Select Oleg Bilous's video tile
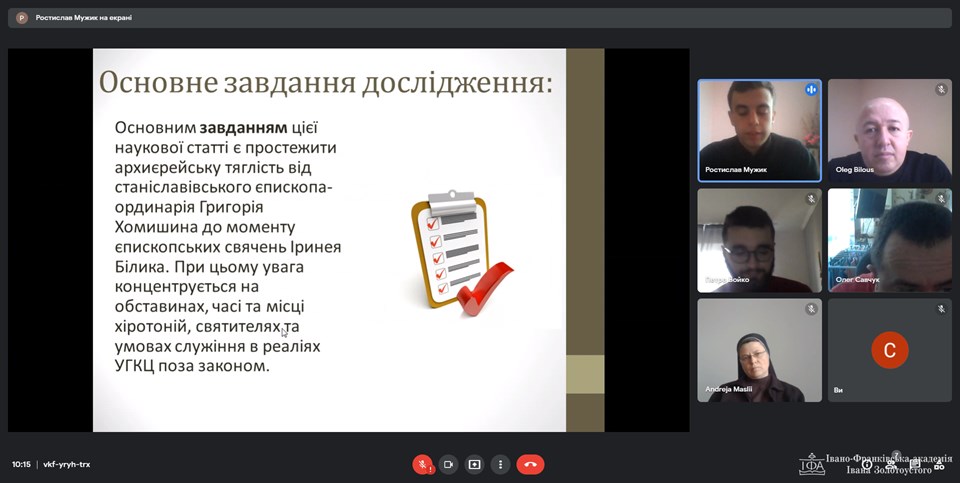Screen dimensions: 960x483 coord(889,130)
